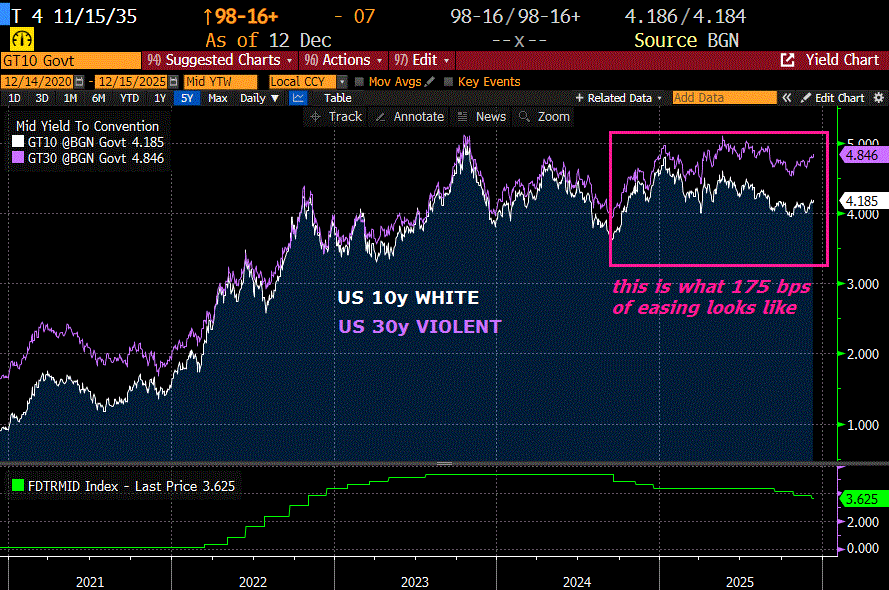Image resolution: width=889 pixels, height=590 pixels.
Task: Click the 98-16+ last price quote
Action: tap(241, 16)
